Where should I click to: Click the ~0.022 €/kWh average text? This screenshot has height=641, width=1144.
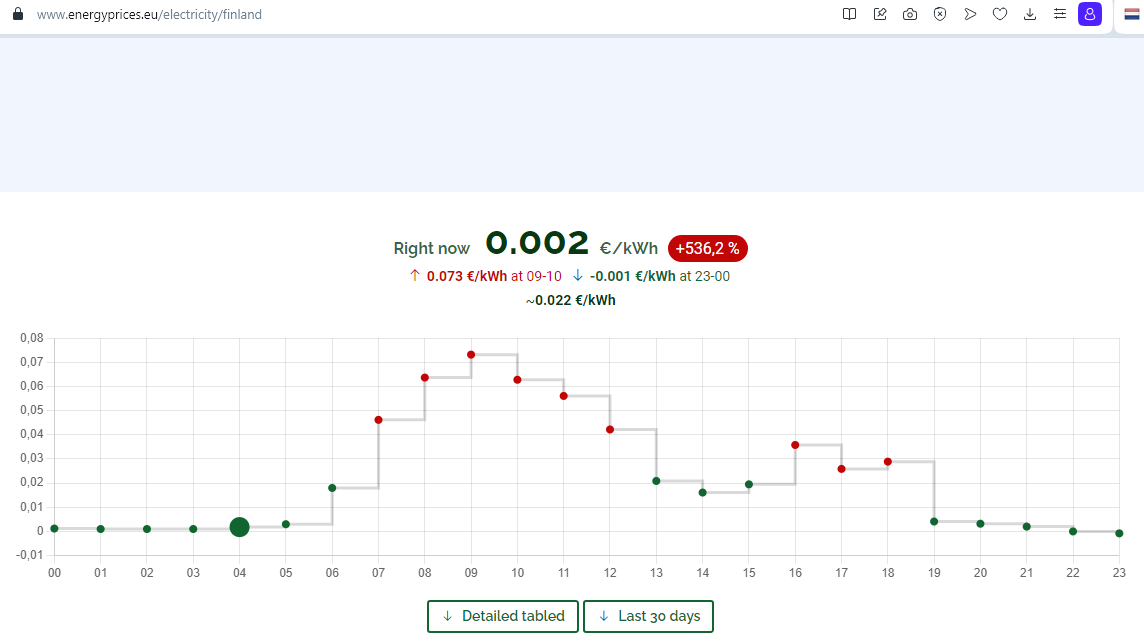click(x=571, y=300)
